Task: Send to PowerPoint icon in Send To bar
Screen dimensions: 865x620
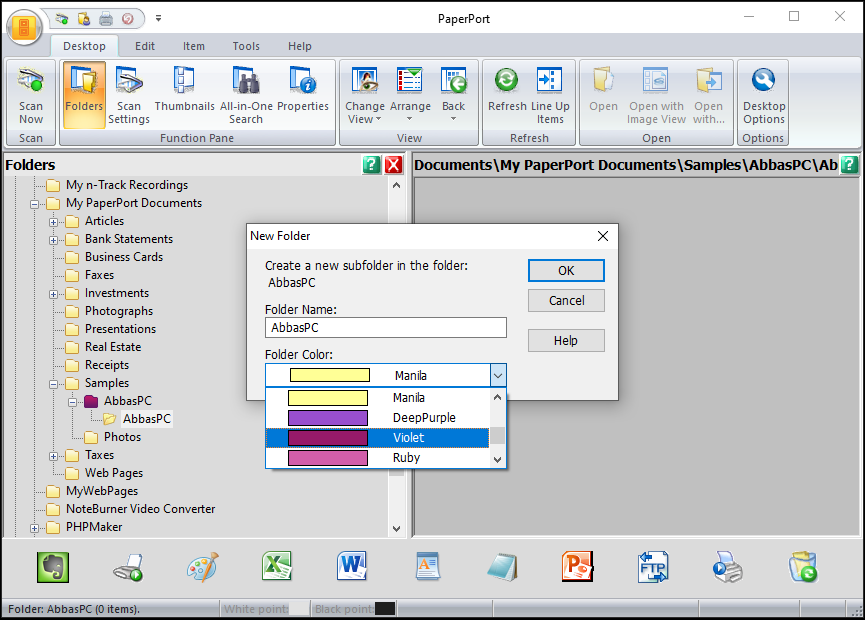Action: click(x=578, y=566)
